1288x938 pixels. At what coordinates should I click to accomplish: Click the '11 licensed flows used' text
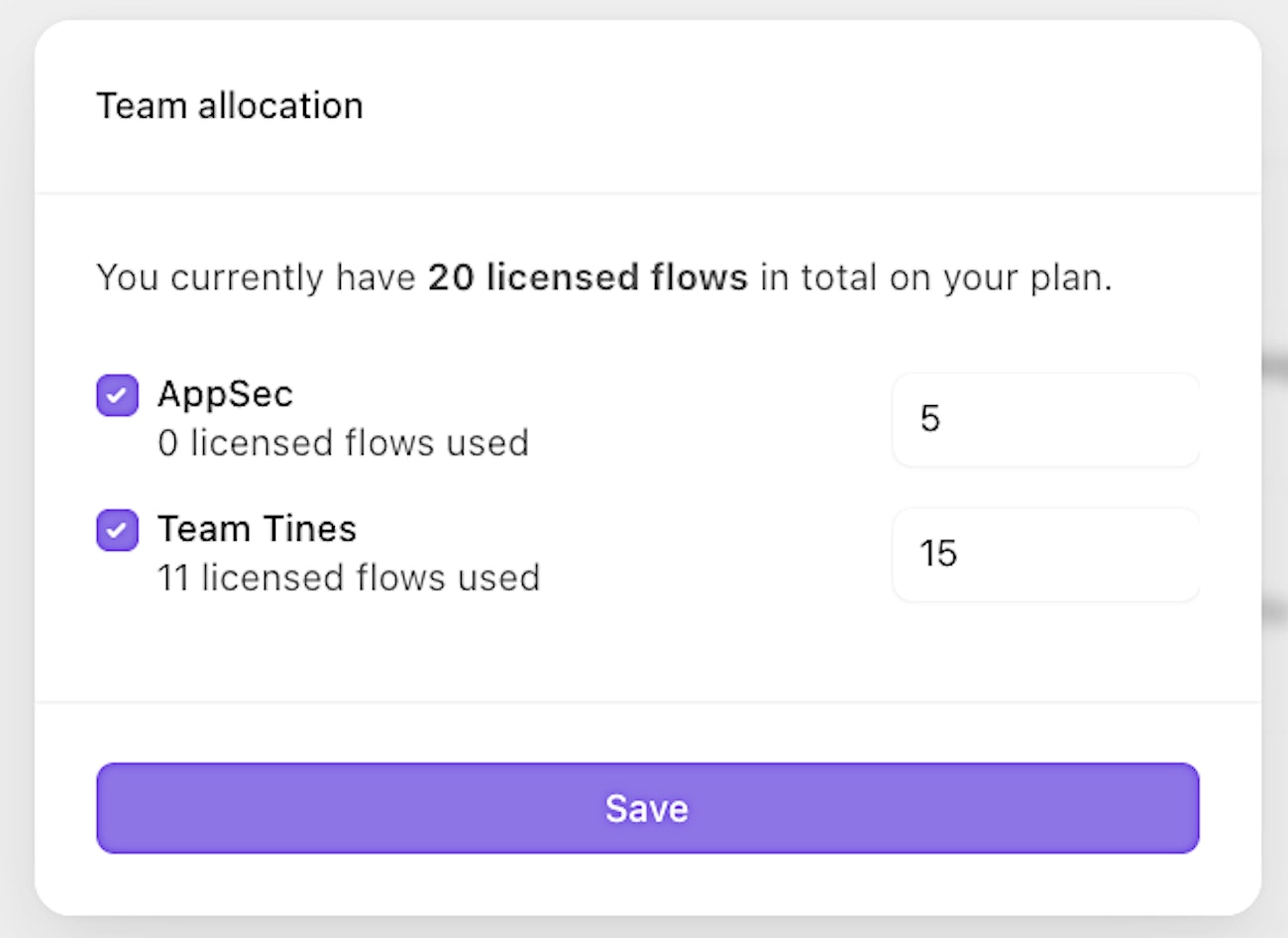click(349, 577)
